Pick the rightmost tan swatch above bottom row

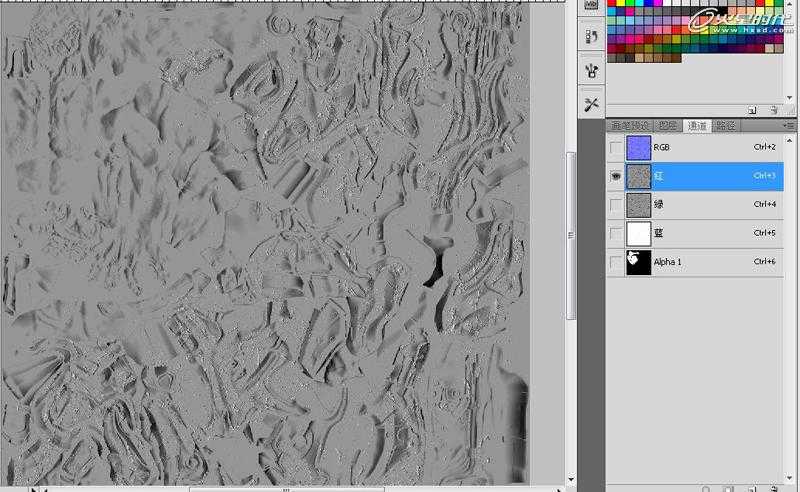(x=779, y=49)
